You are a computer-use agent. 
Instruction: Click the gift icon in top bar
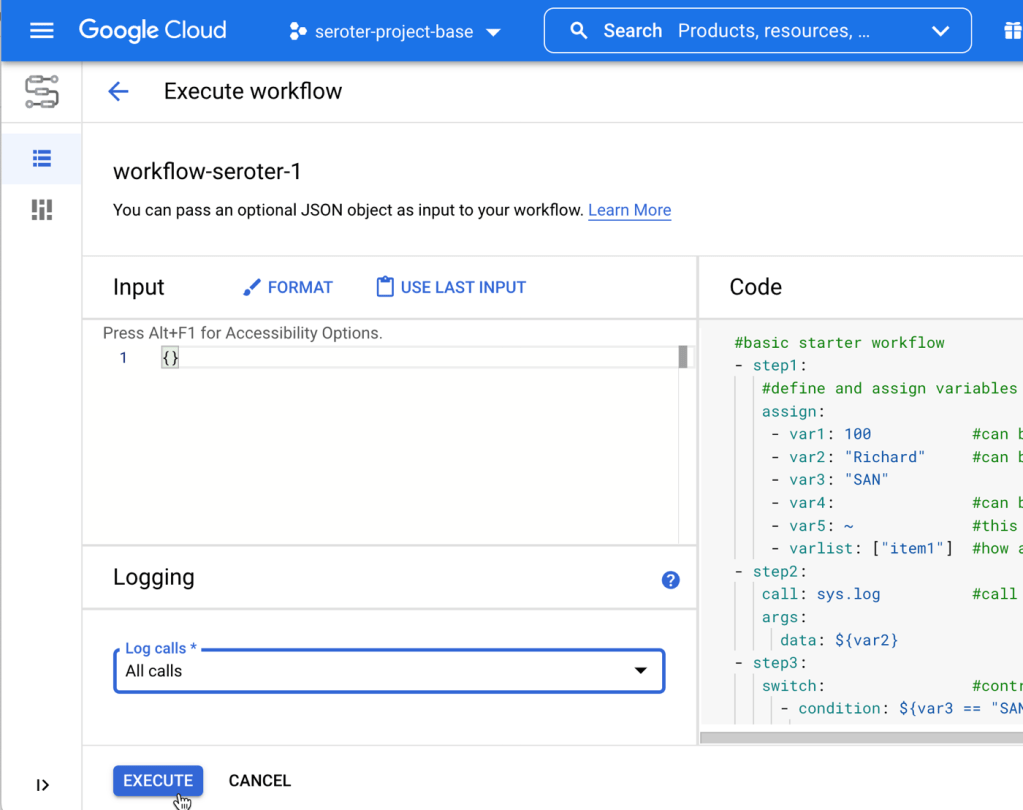tap(1012, 31)
